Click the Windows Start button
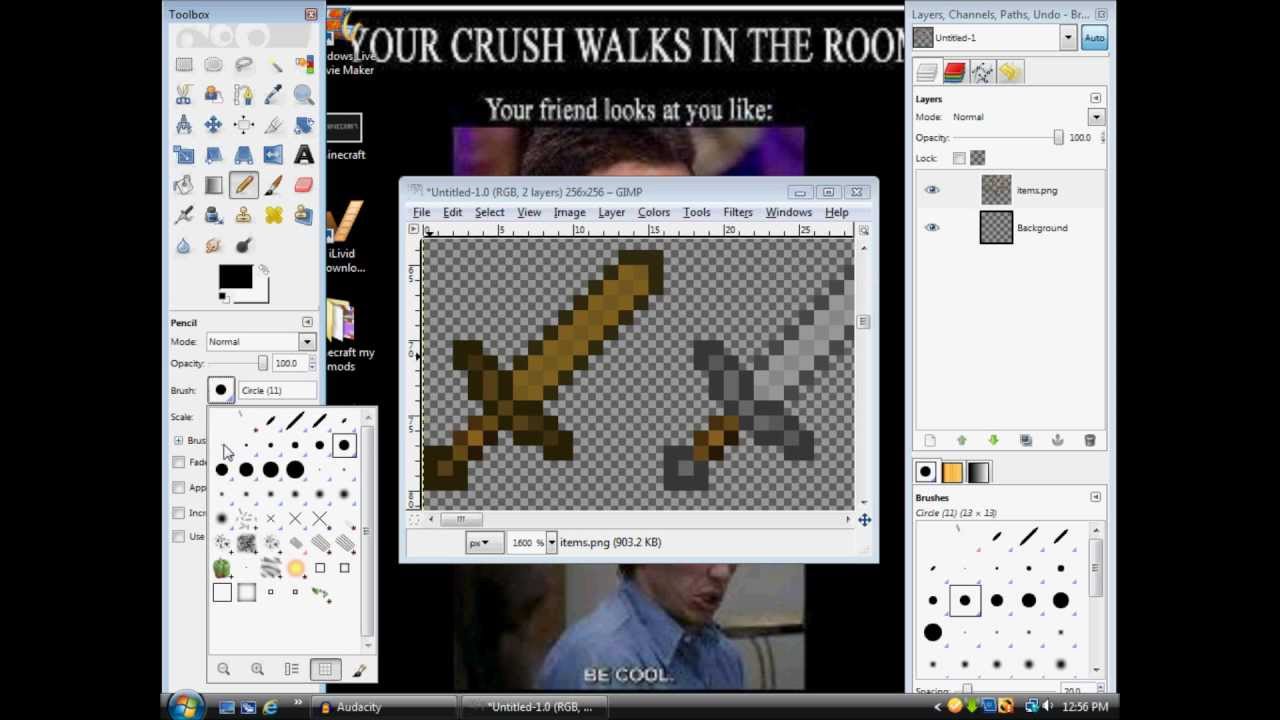The height and width of the screenshot is (720, 1280). (186, 706)
